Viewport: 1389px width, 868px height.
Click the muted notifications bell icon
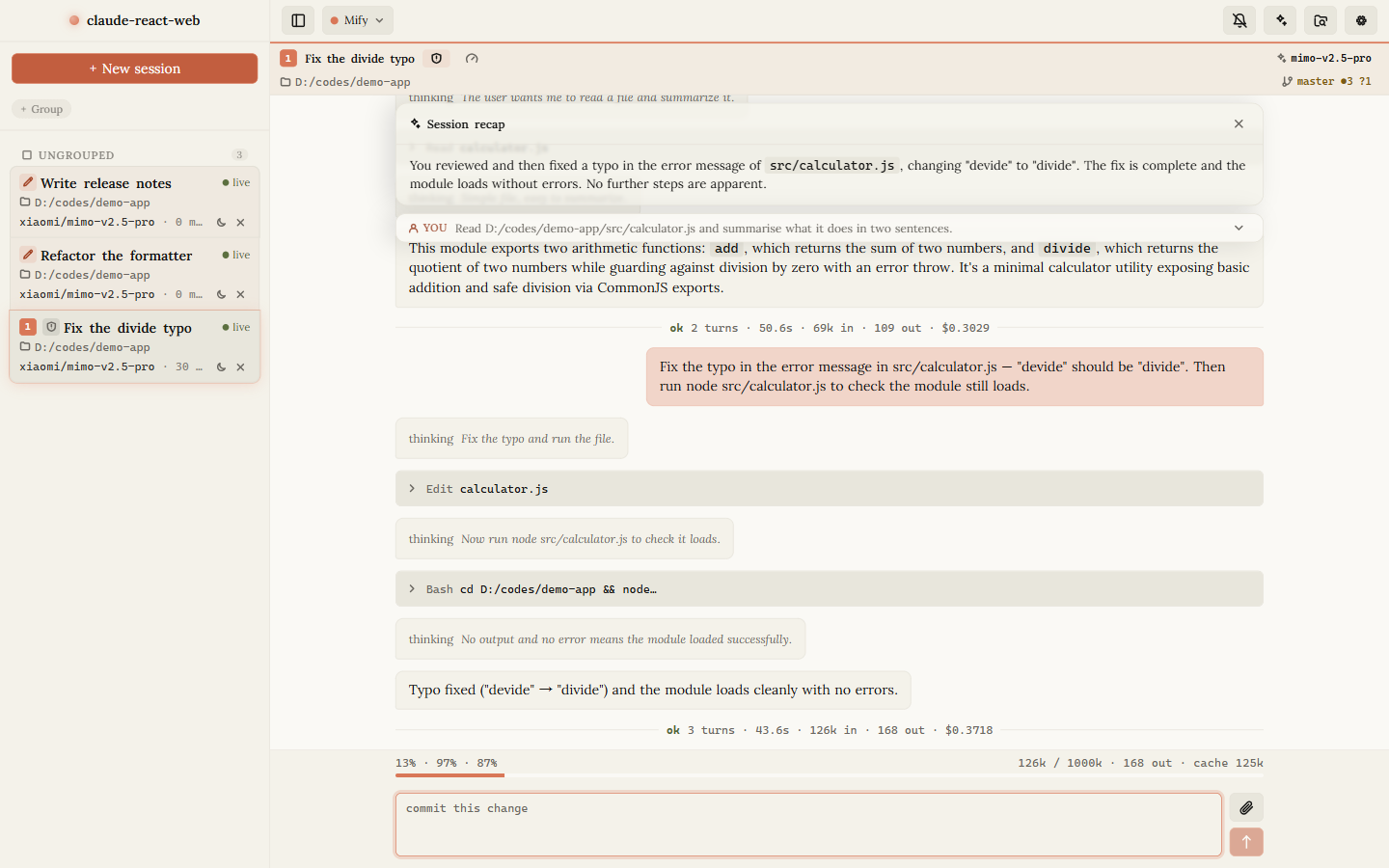pos(1239,20)
